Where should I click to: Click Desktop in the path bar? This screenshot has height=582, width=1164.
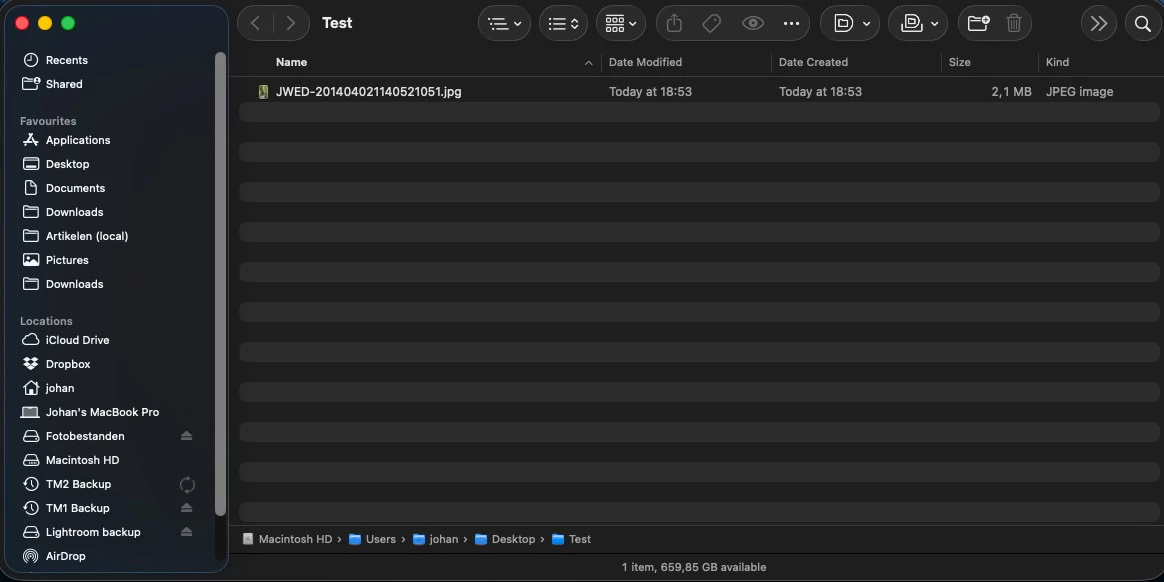pyautogui.click(x=505, y=540)
